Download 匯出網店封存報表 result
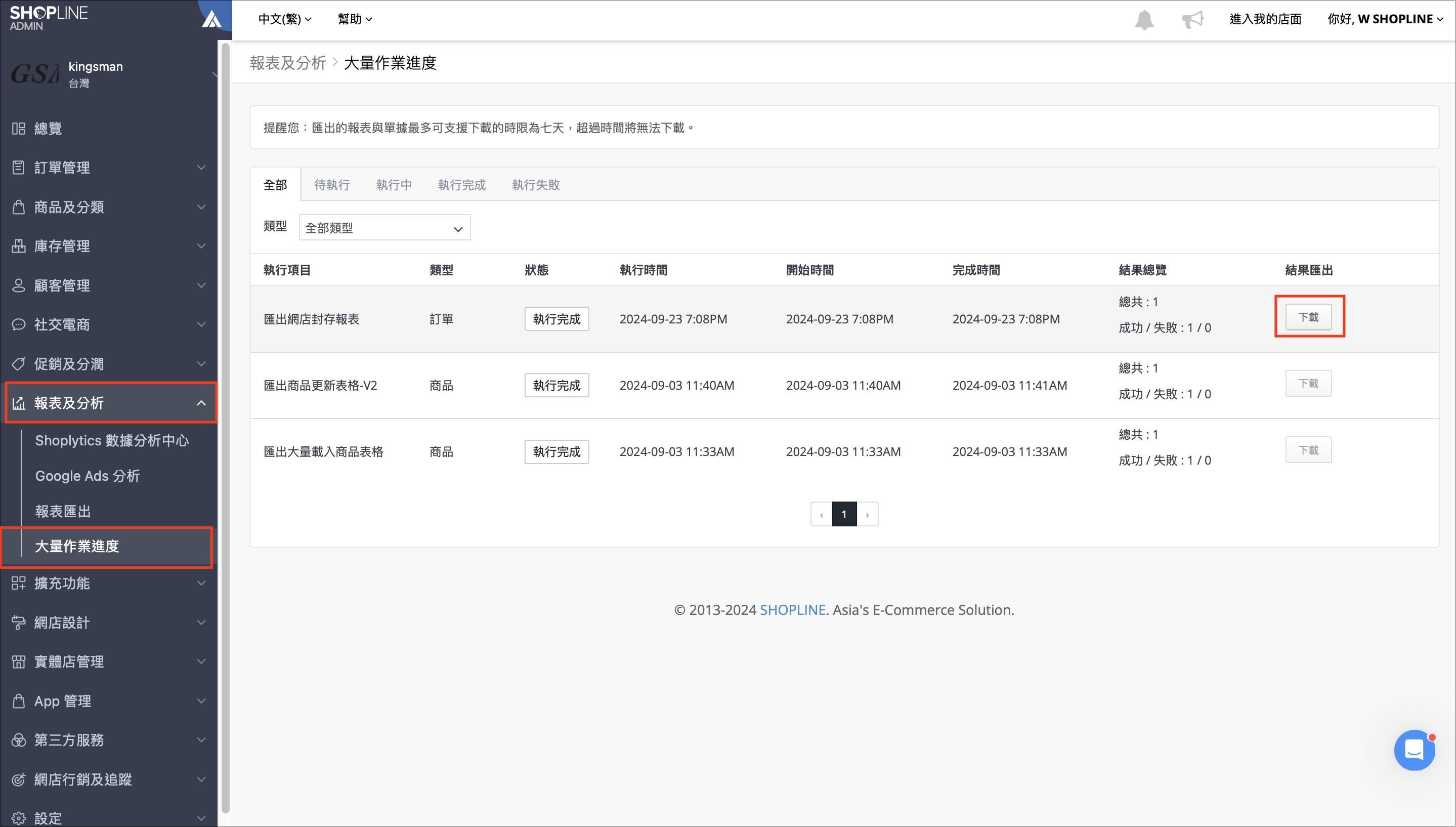This screenshot has width=1456, height=827. tap(1308, 317)
